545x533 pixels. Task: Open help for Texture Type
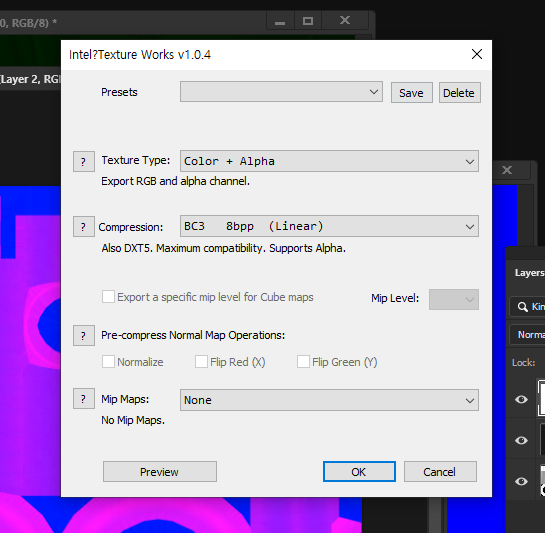[x=83, y=162]
